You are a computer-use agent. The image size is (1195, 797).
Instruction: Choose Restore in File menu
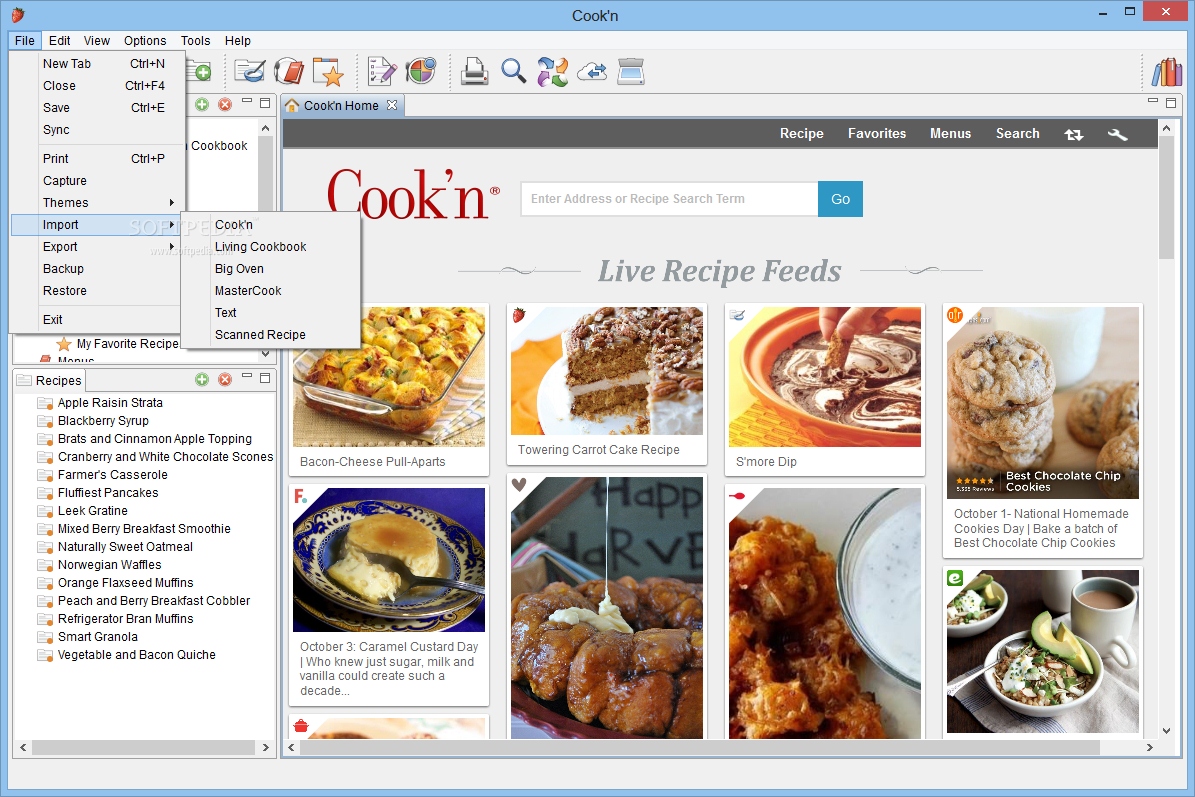pyautogui.click(x=96, y=291)
